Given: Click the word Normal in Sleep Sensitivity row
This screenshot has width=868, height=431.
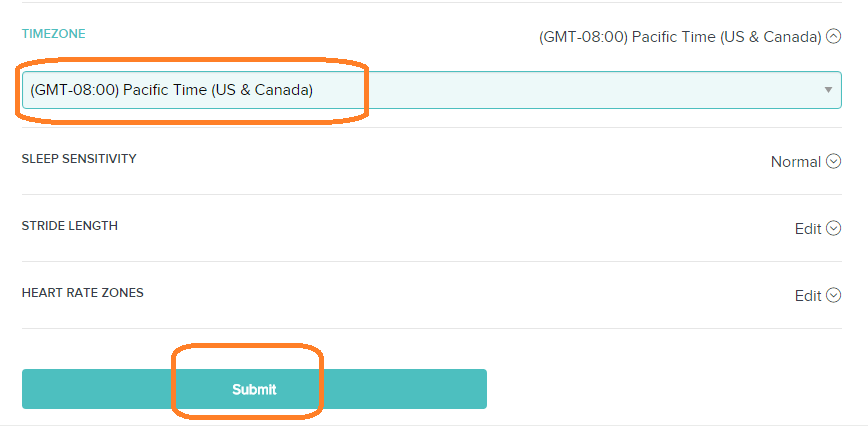Looking at the screenshot, I should 795,162.
